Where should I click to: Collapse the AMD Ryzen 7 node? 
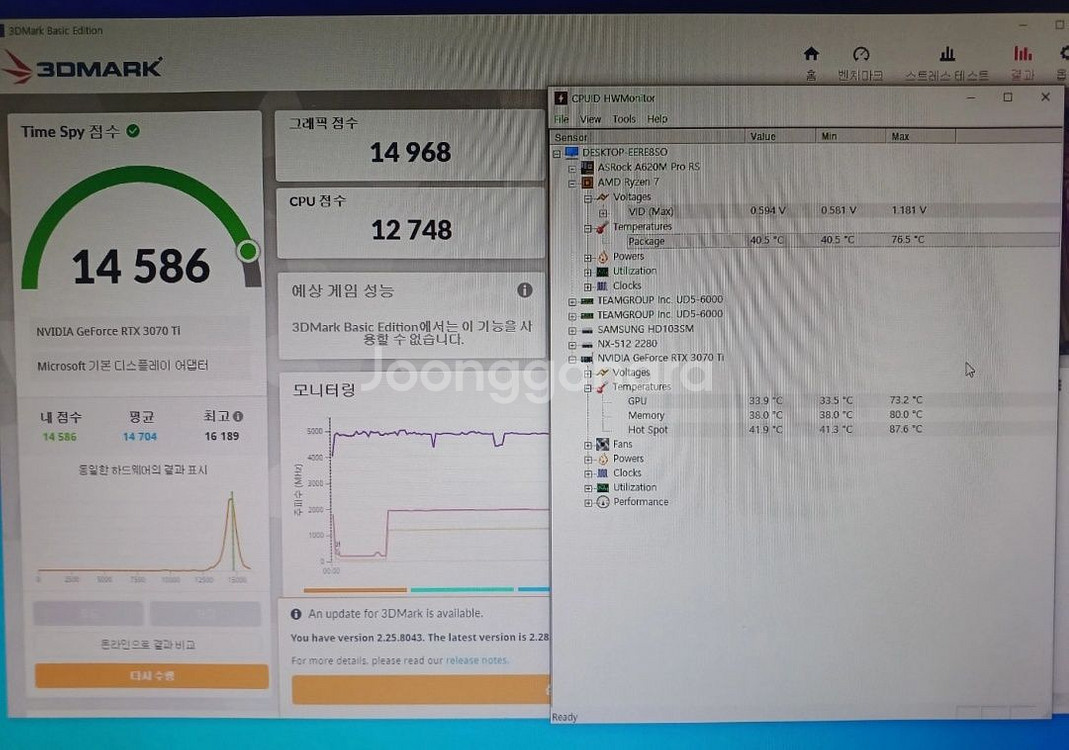(572, 183)
